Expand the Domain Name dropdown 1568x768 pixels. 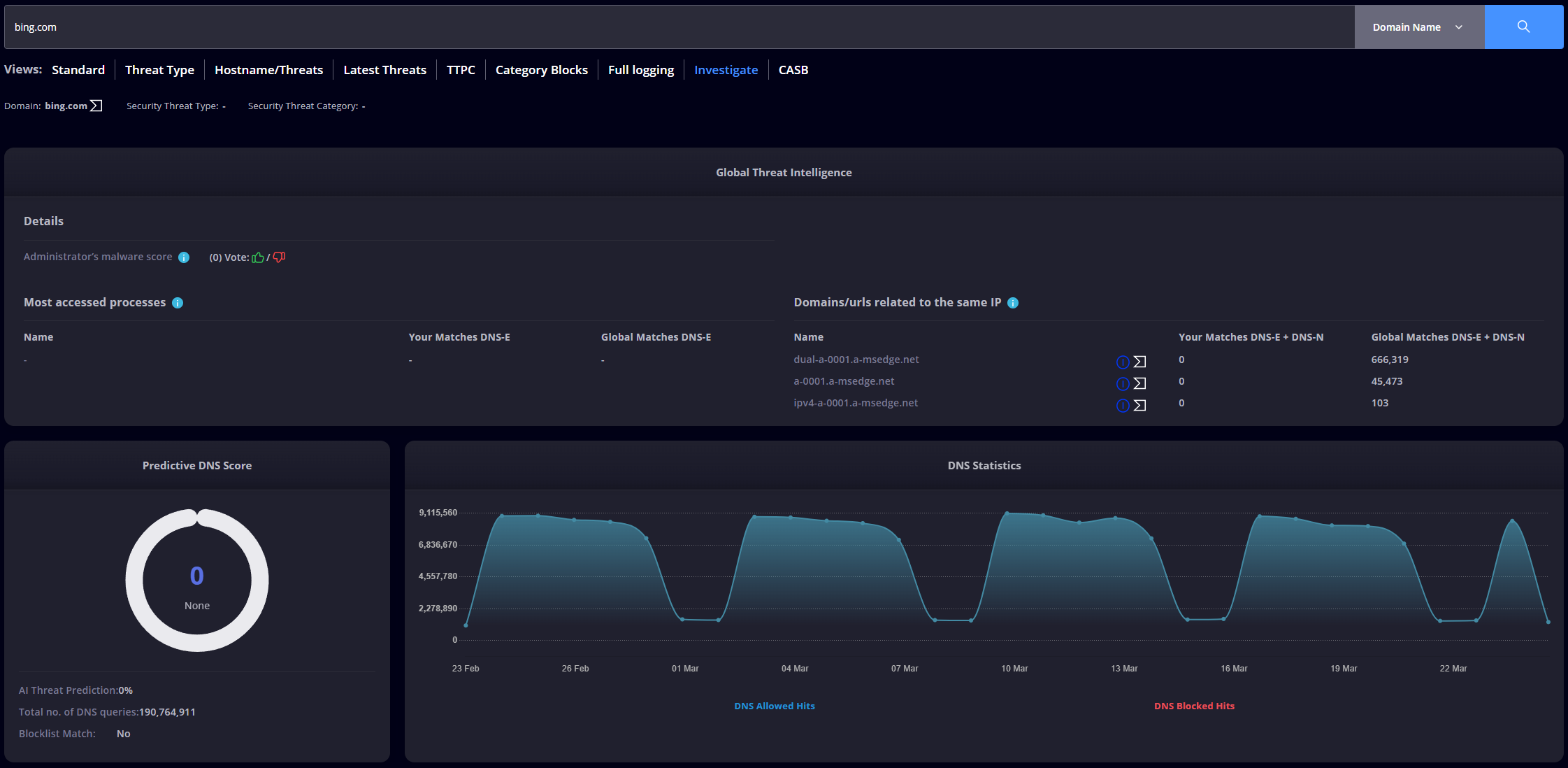point(1419,27)
